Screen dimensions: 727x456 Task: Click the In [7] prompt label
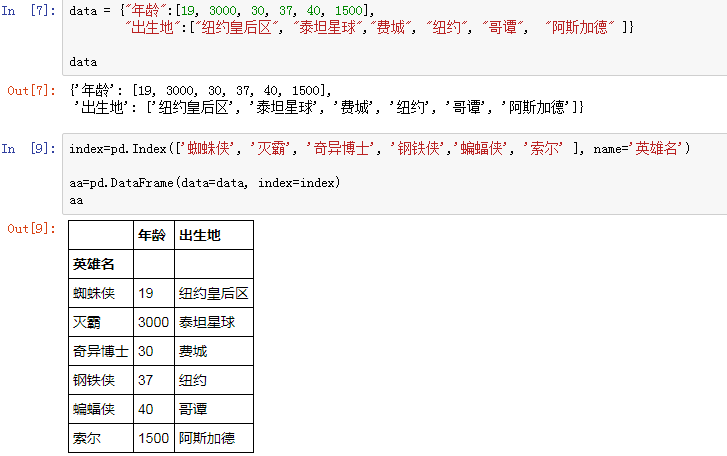28,11
